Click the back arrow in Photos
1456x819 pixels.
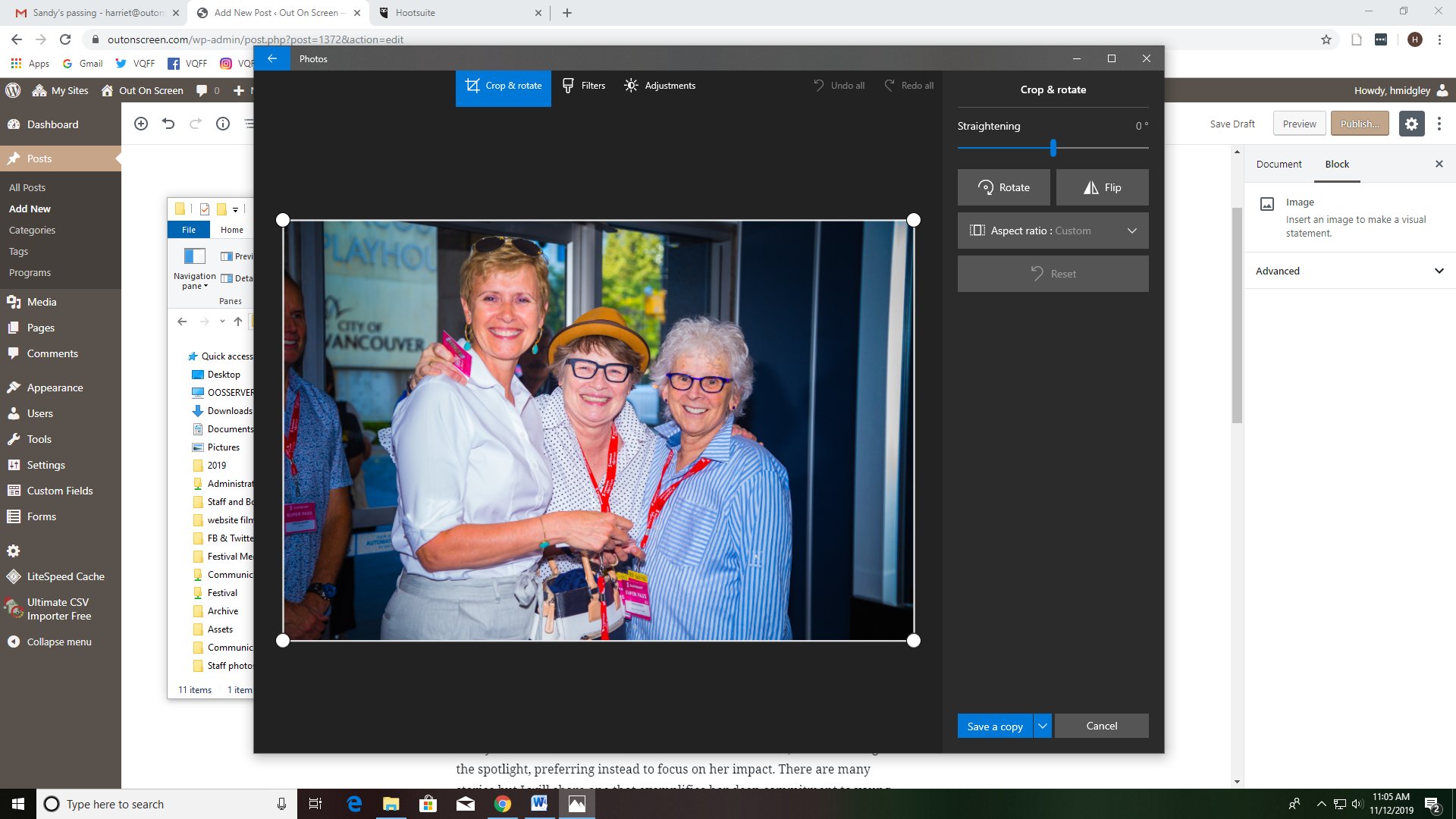(272, 58)
